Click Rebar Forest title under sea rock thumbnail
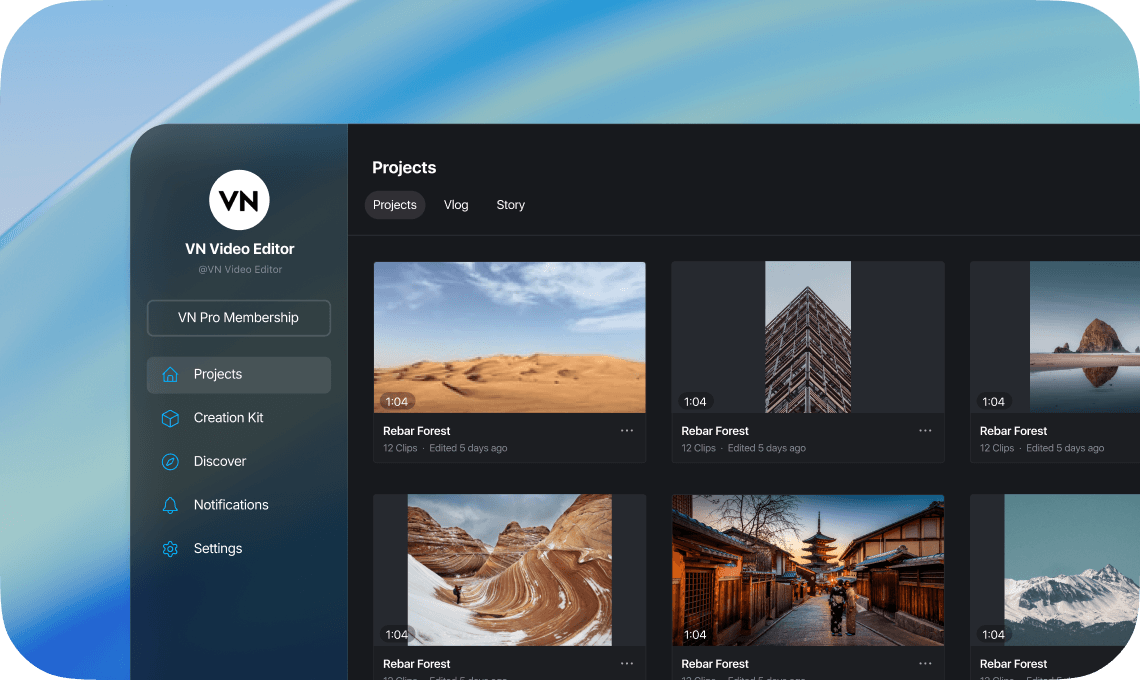 [x=1013, y=431]
